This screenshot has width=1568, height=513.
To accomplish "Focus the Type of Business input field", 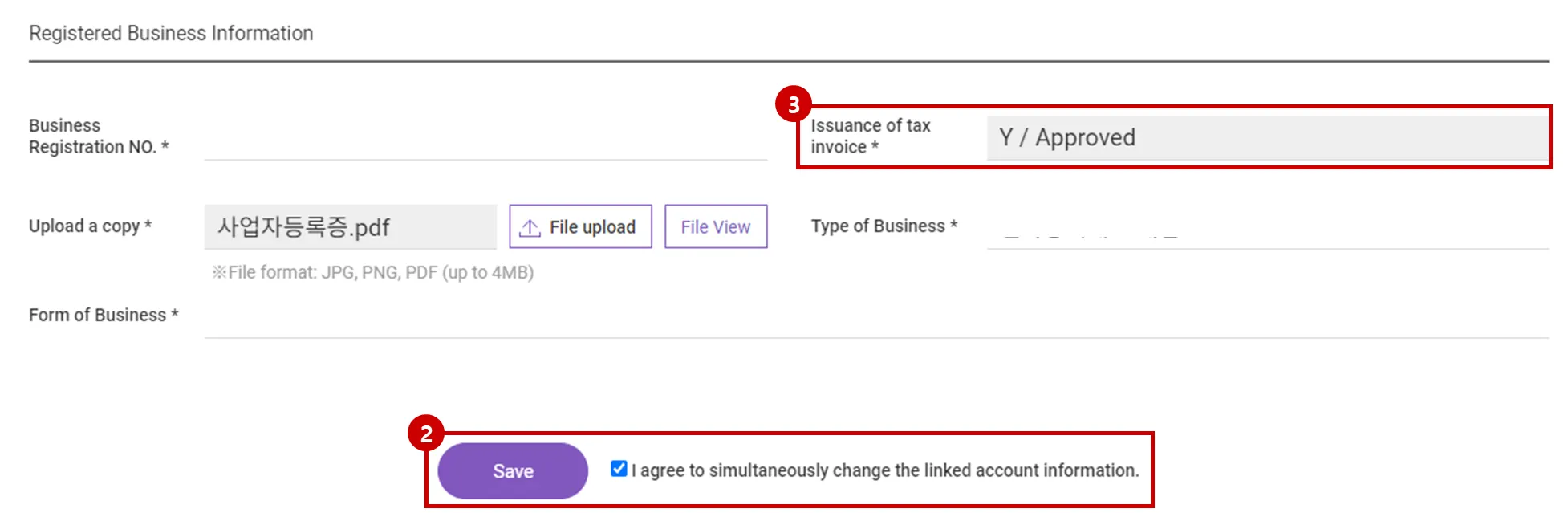I will [1266, 230].
